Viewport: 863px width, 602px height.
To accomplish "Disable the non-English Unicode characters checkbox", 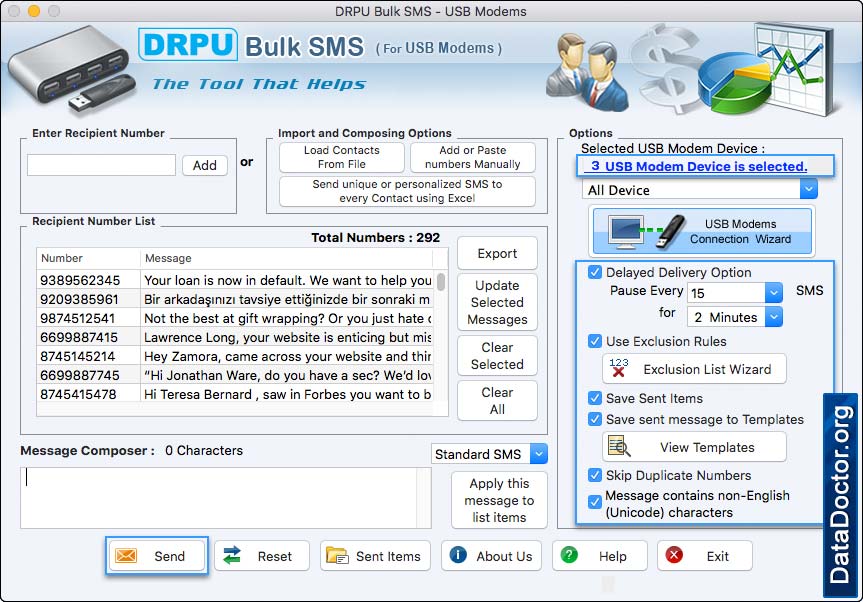I will [595, 502].
